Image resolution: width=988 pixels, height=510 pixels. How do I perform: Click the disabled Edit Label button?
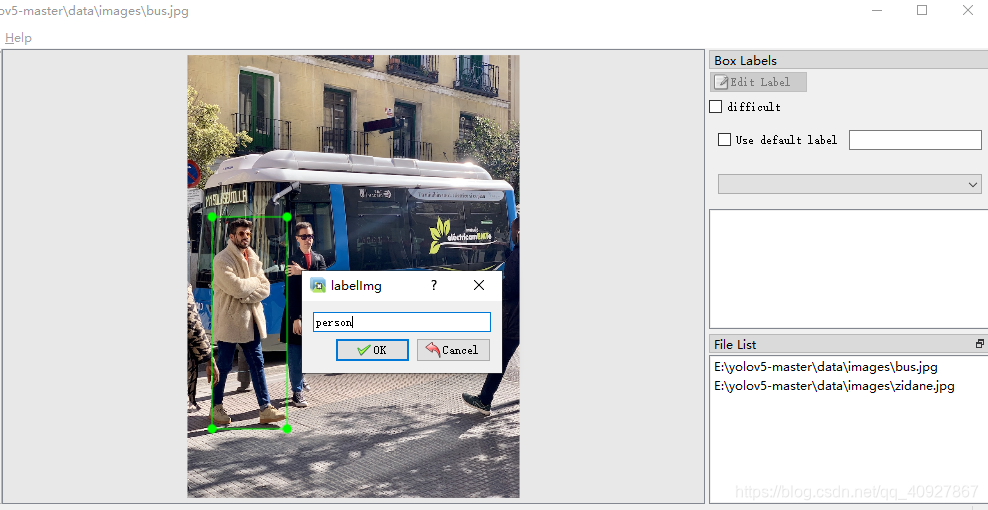(x=759, y=82)
